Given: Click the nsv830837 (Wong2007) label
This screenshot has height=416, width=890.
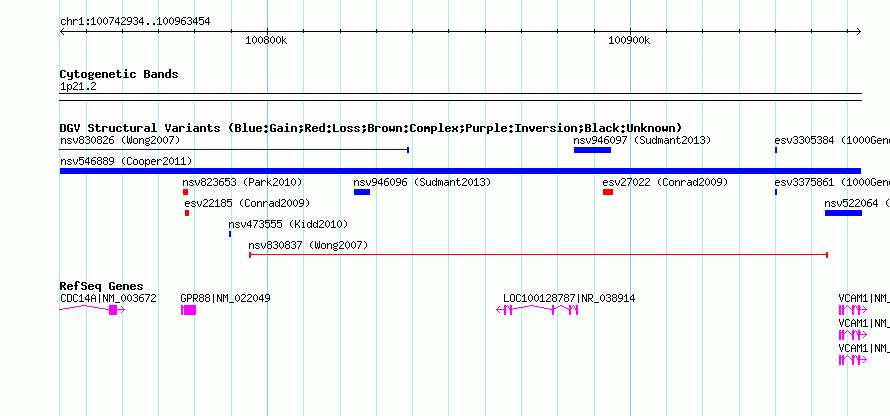Looking at the screenshot, I should (308, 245).
